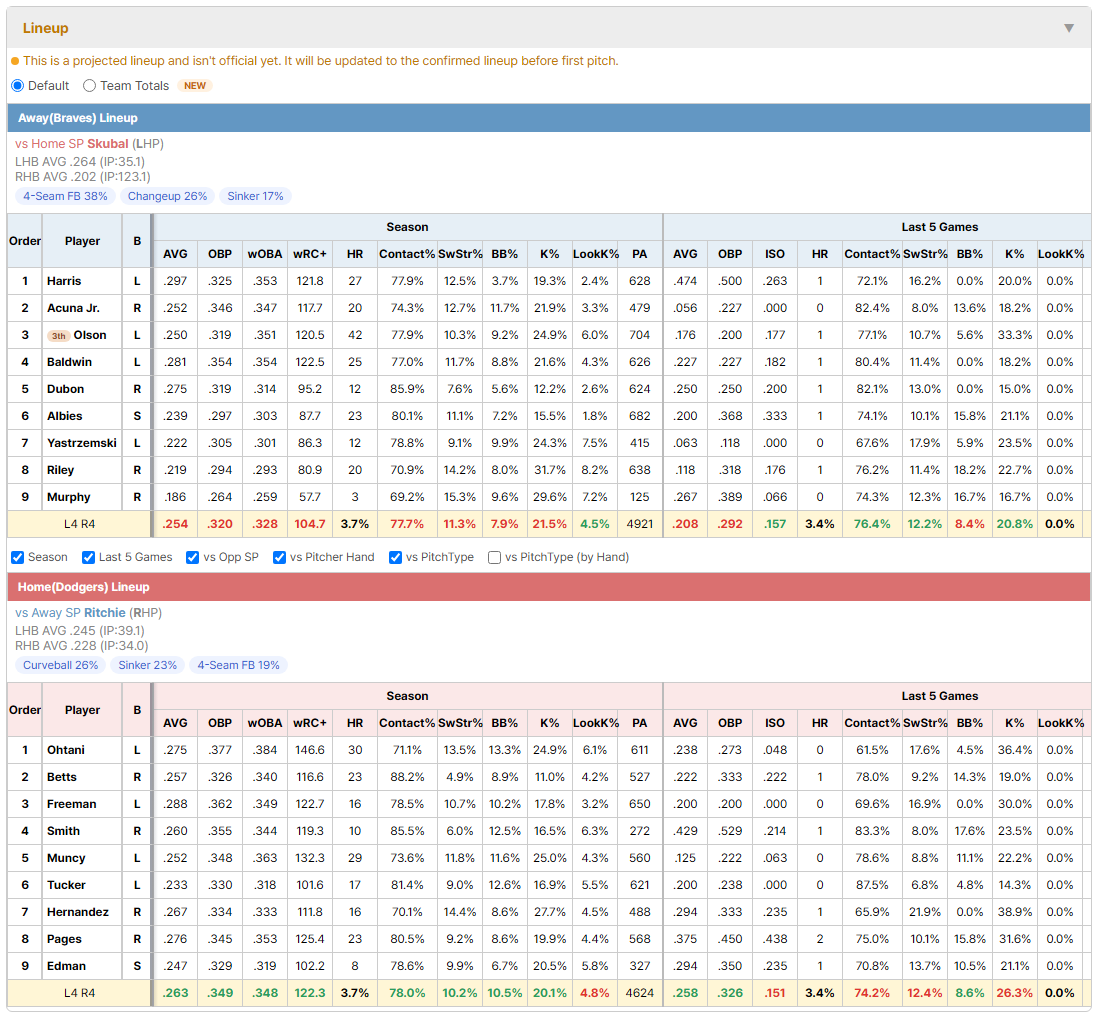Viewport: 1098px width, 1018px height.
Task: Click the 4-Seam FB 19% pitch tag
Action: click(x=238, y=665)
